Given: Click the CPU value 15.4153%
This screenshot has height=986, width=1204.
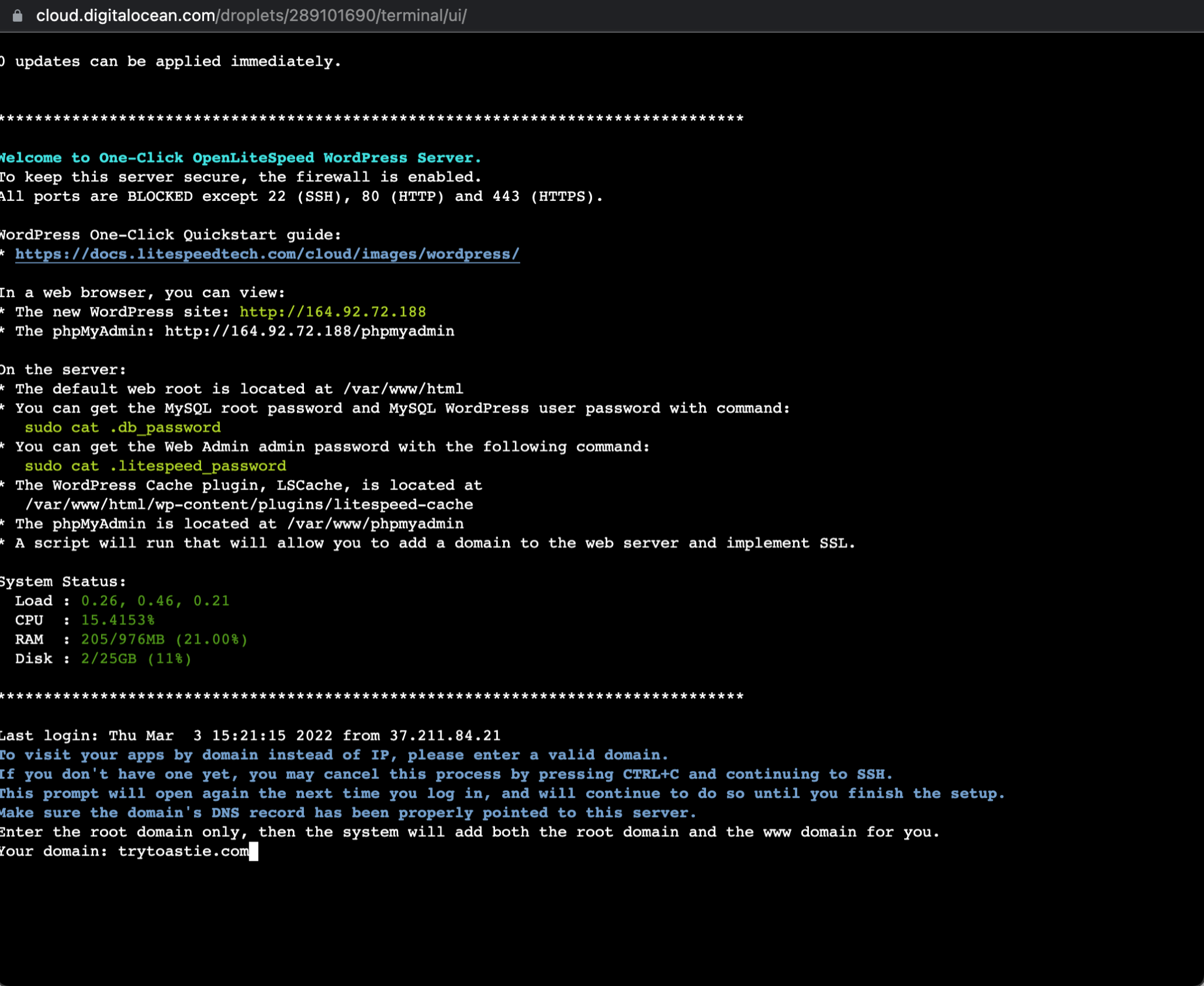Looking at the screenshot, I should point(118,621).
